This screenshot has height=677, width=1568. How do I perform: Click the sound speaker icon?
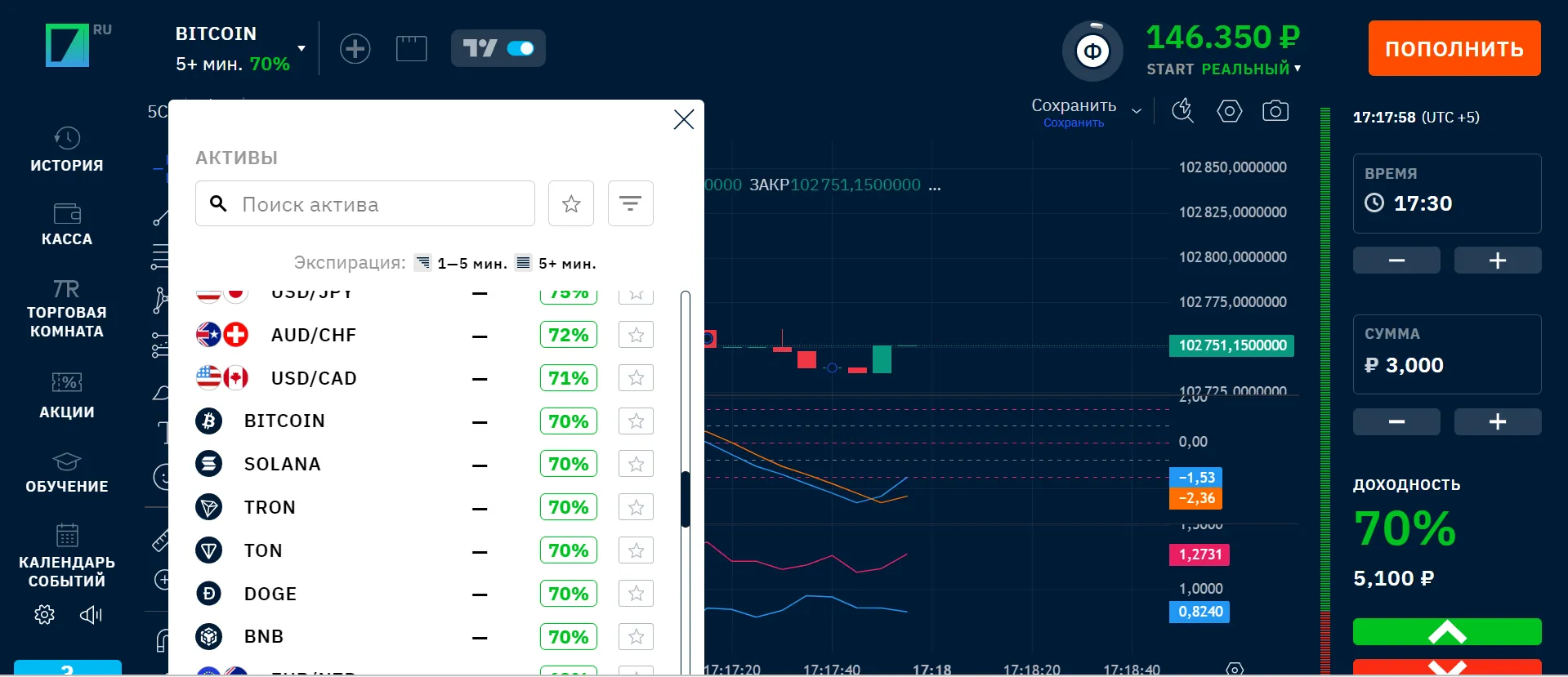click(91, 615)
